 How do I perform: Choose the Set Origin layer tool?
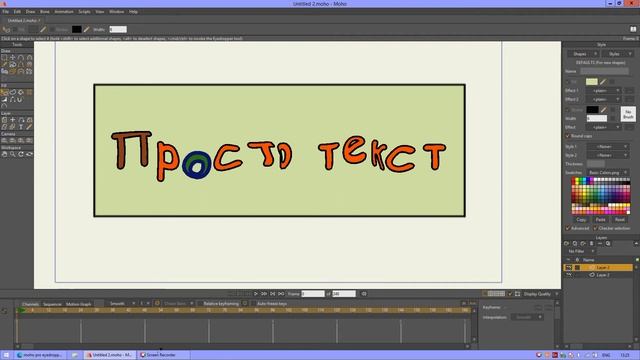(4, 120)
